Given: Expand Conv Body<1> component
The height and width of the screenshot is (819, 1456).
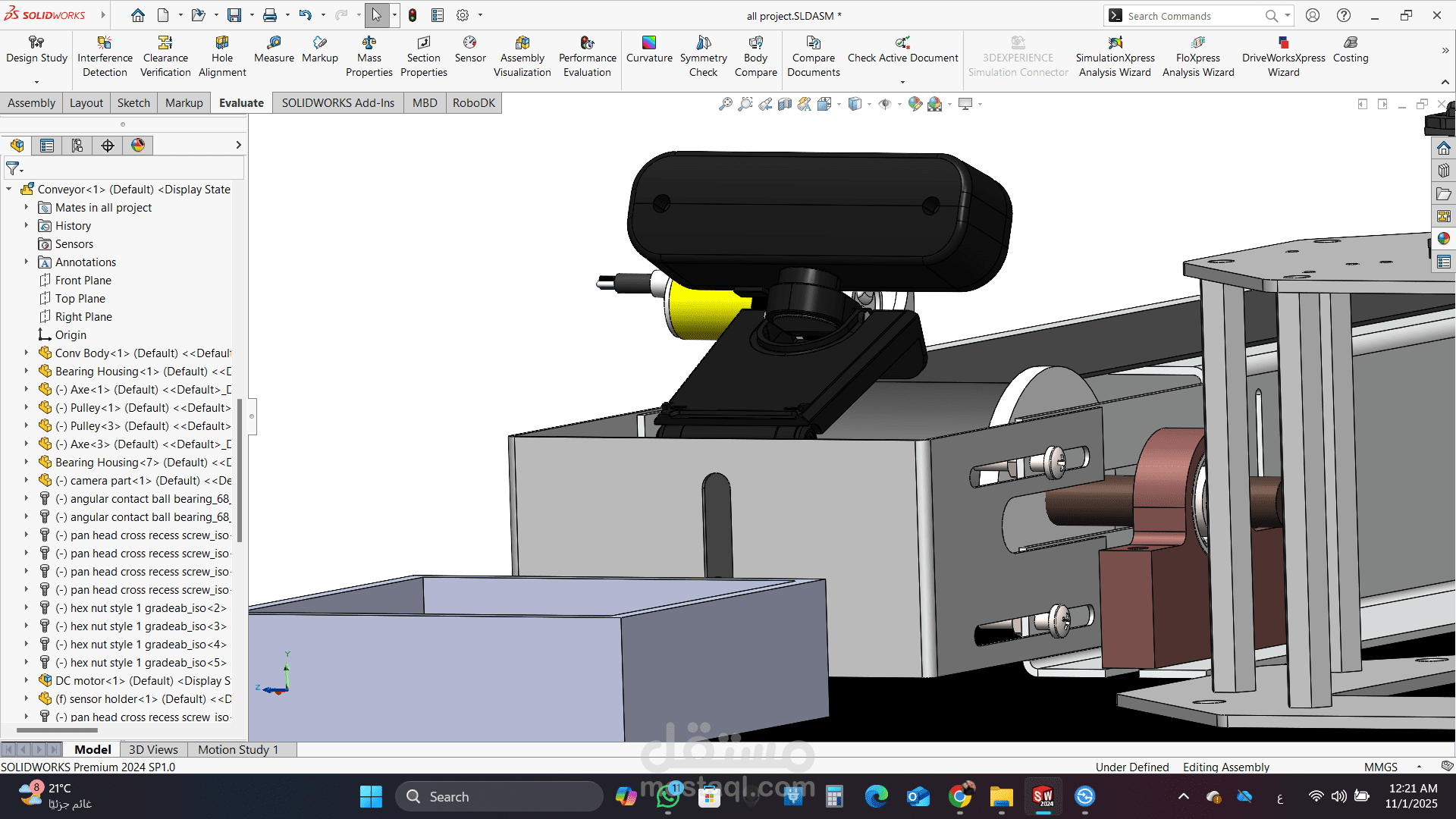Looking at the screenshot, I should (x=26, y=353).
